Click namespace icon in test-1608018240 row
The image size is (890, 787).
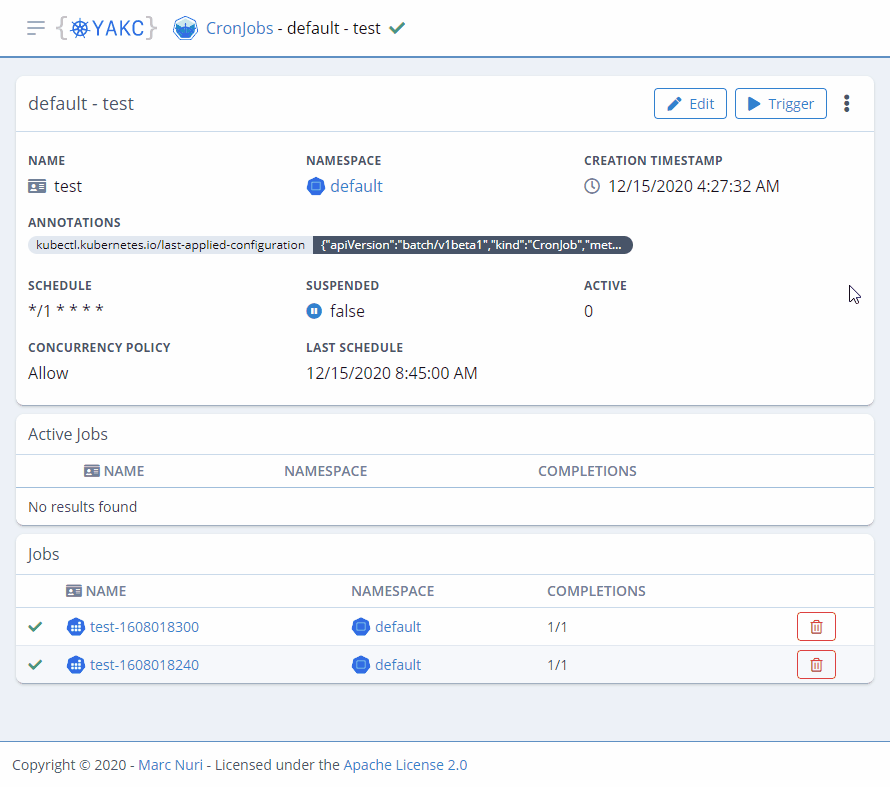click(x=360, y=665)
